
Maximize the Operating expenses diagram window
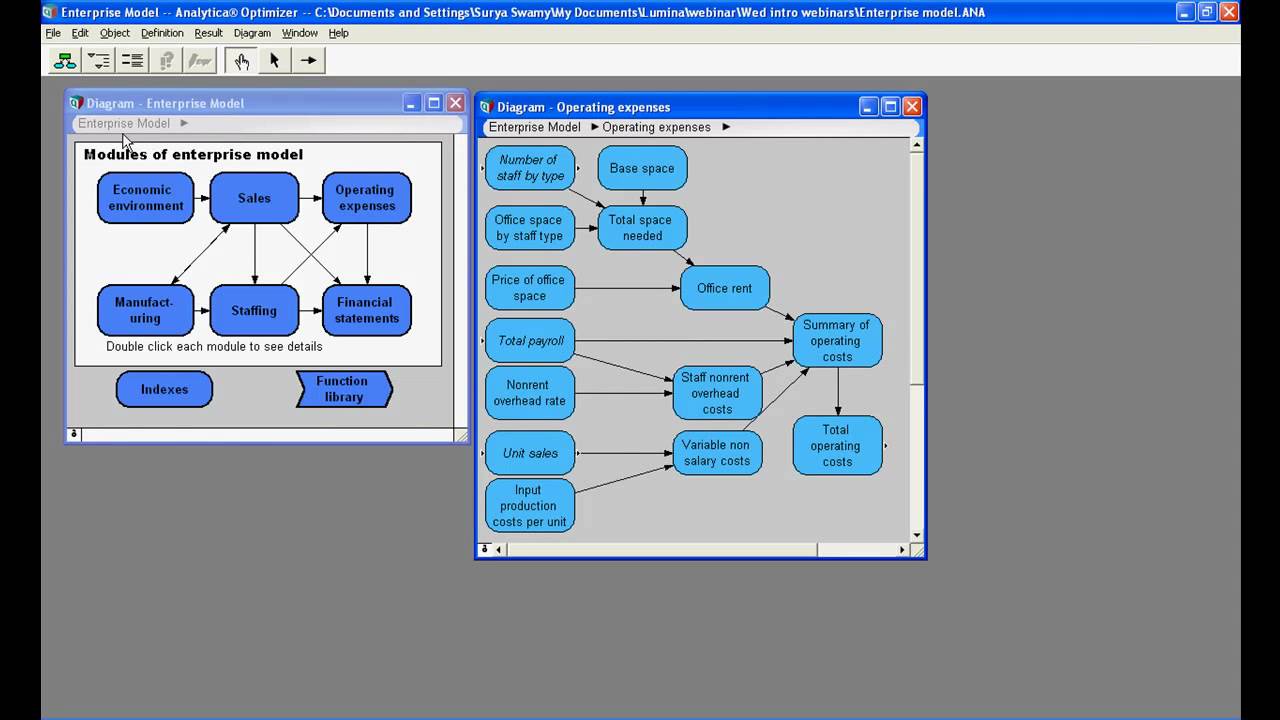pyautogui.click(x=890, y=107)
